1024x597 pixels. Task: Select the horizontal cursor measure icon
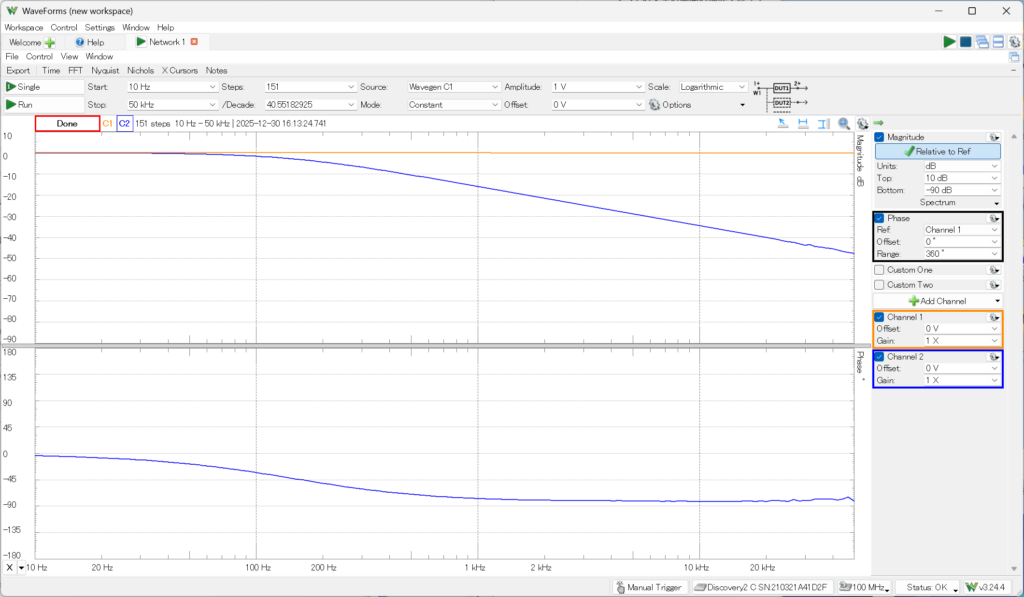click(802, 124)
